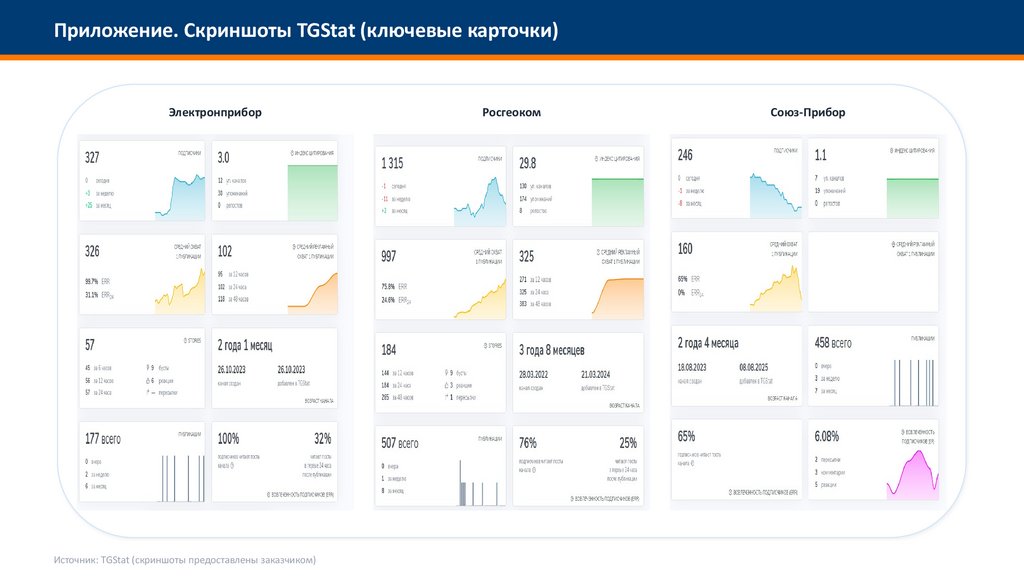Click Росгеоком citation index 29.8

point(528,163)
